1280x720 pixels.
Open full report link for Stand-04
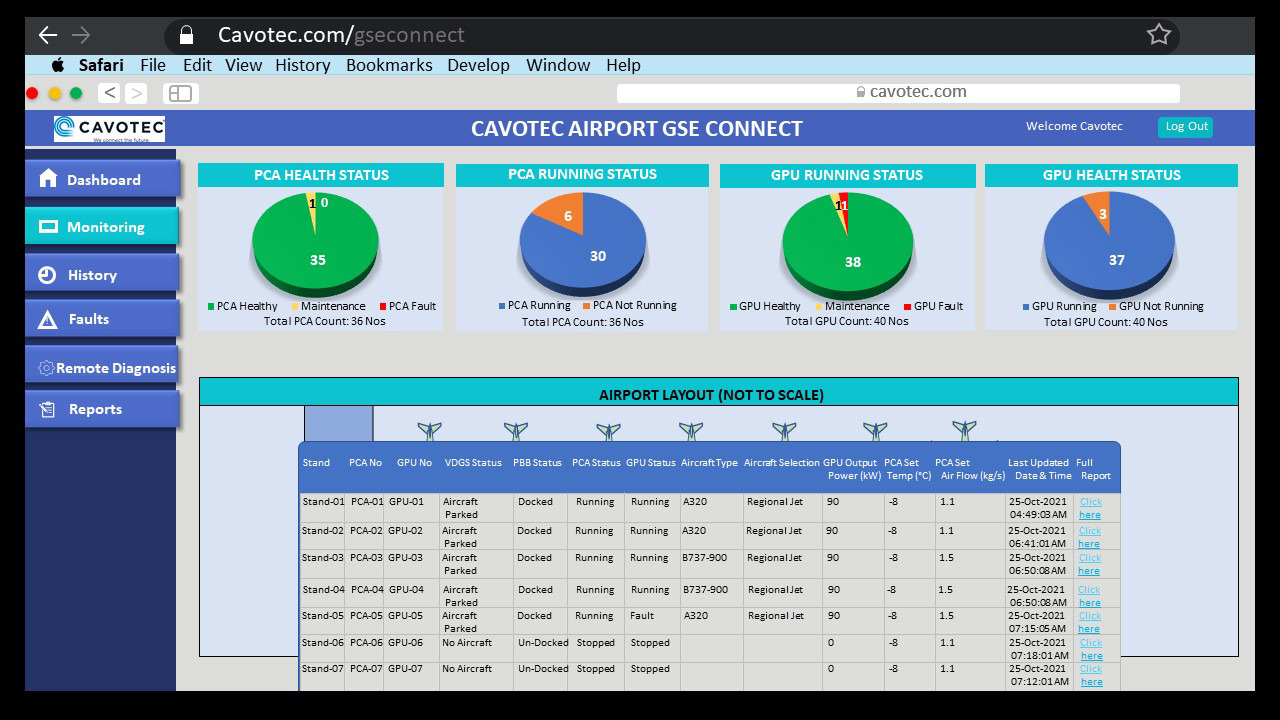coord(1089,596)
